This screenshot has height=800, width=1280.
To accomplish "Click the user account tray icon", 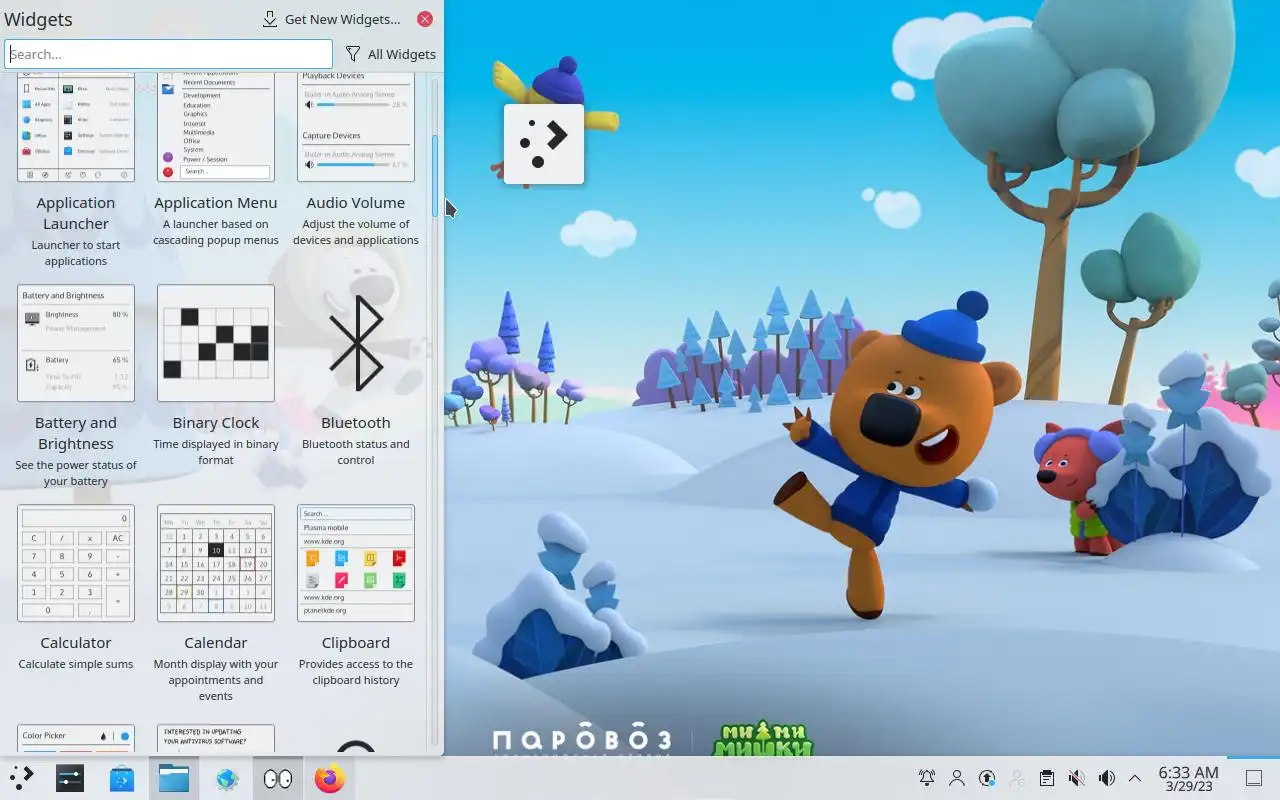I will click(957, 778).
